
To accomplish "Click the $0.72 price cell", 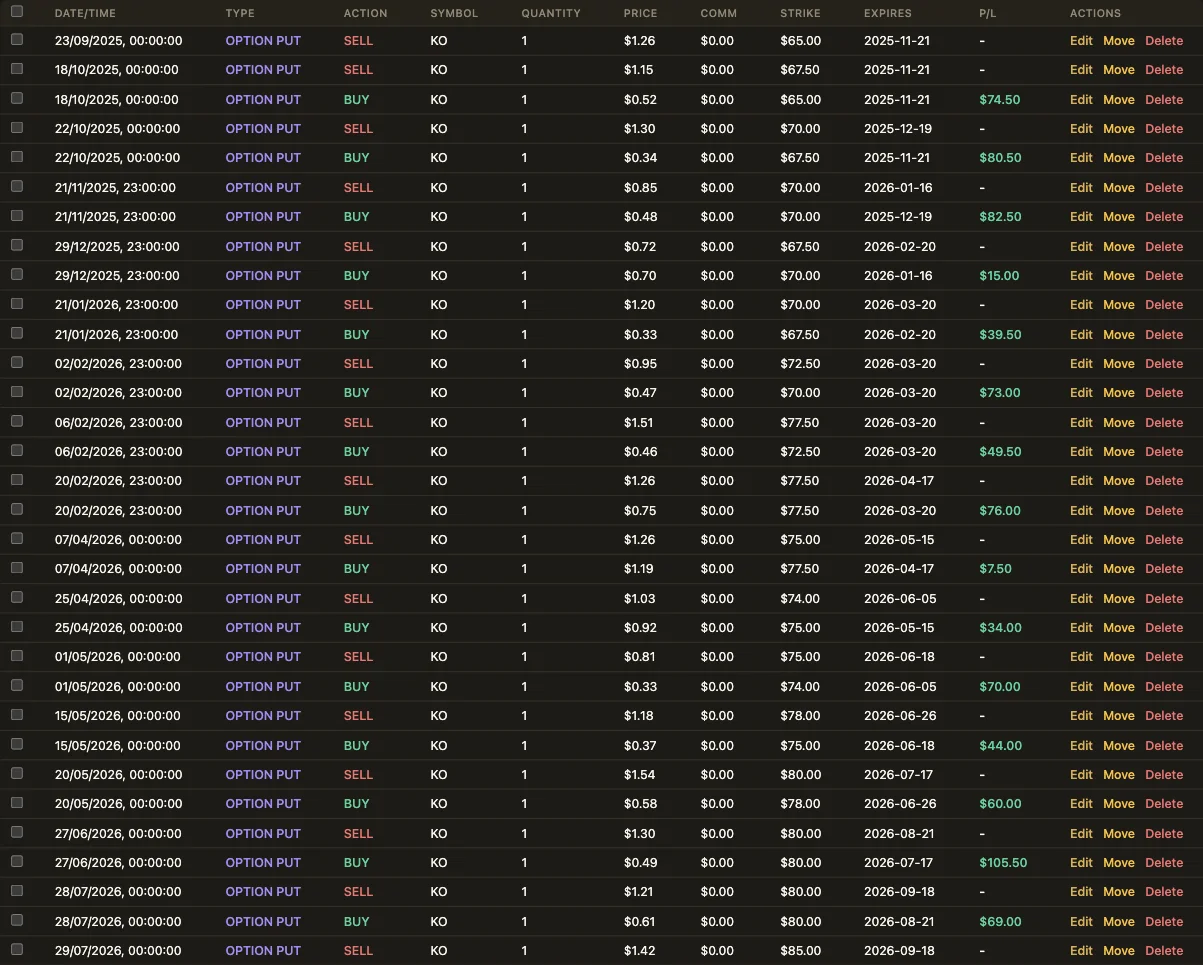I will [640, 246].
